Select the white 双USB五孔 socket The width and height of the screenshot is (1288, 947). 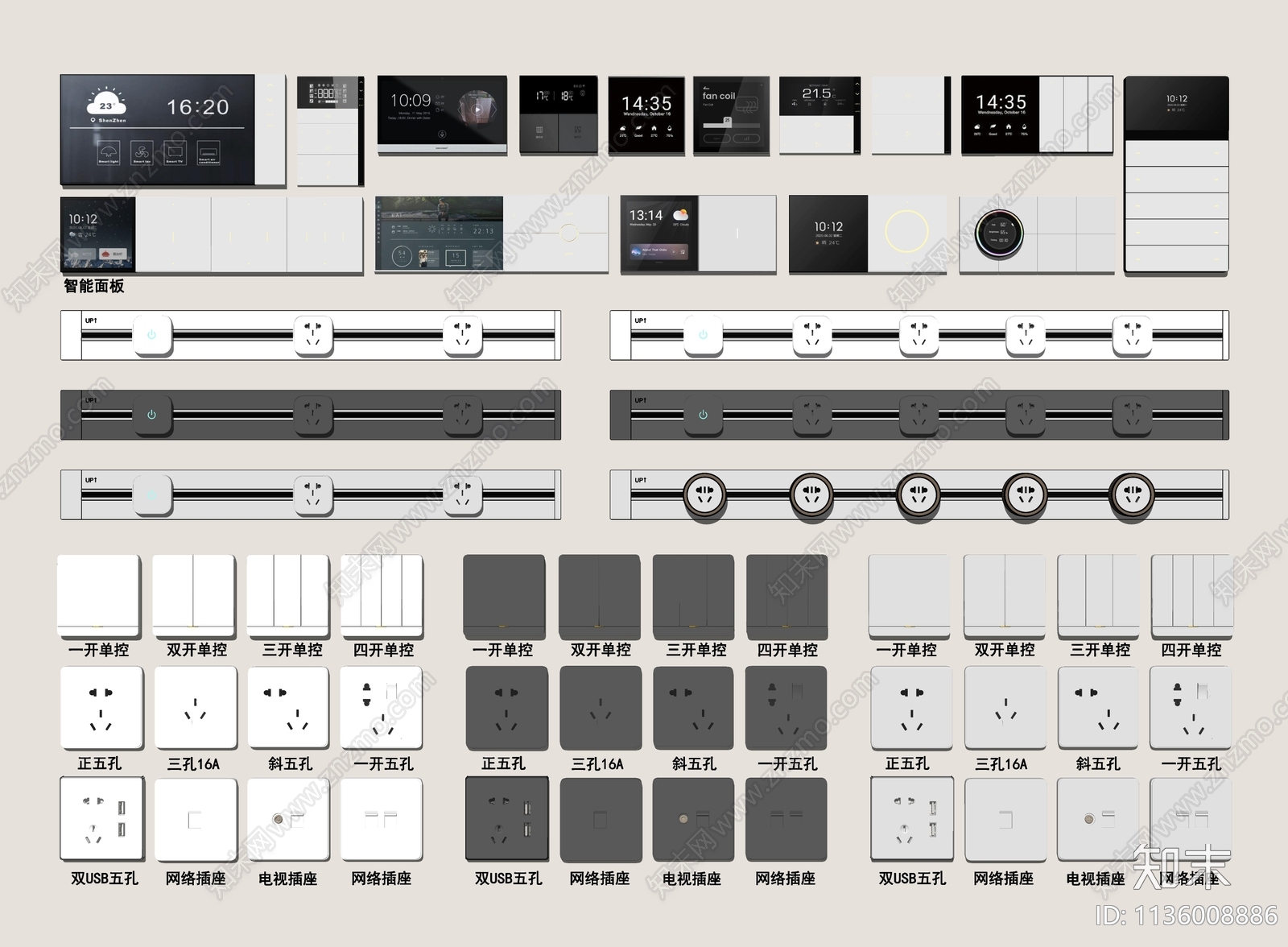point(102,819)
